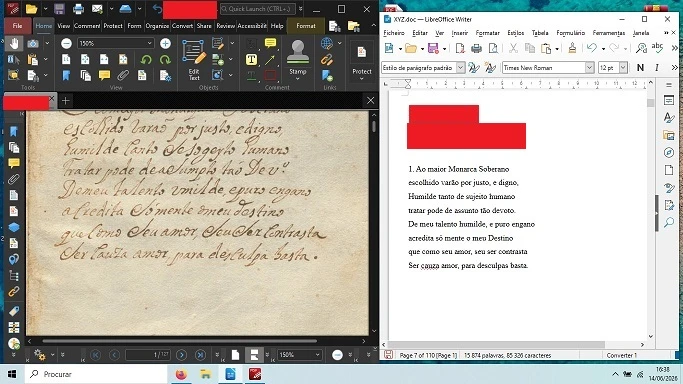Toggle continuous page layout in PDF status bar

tap(254, 355)
